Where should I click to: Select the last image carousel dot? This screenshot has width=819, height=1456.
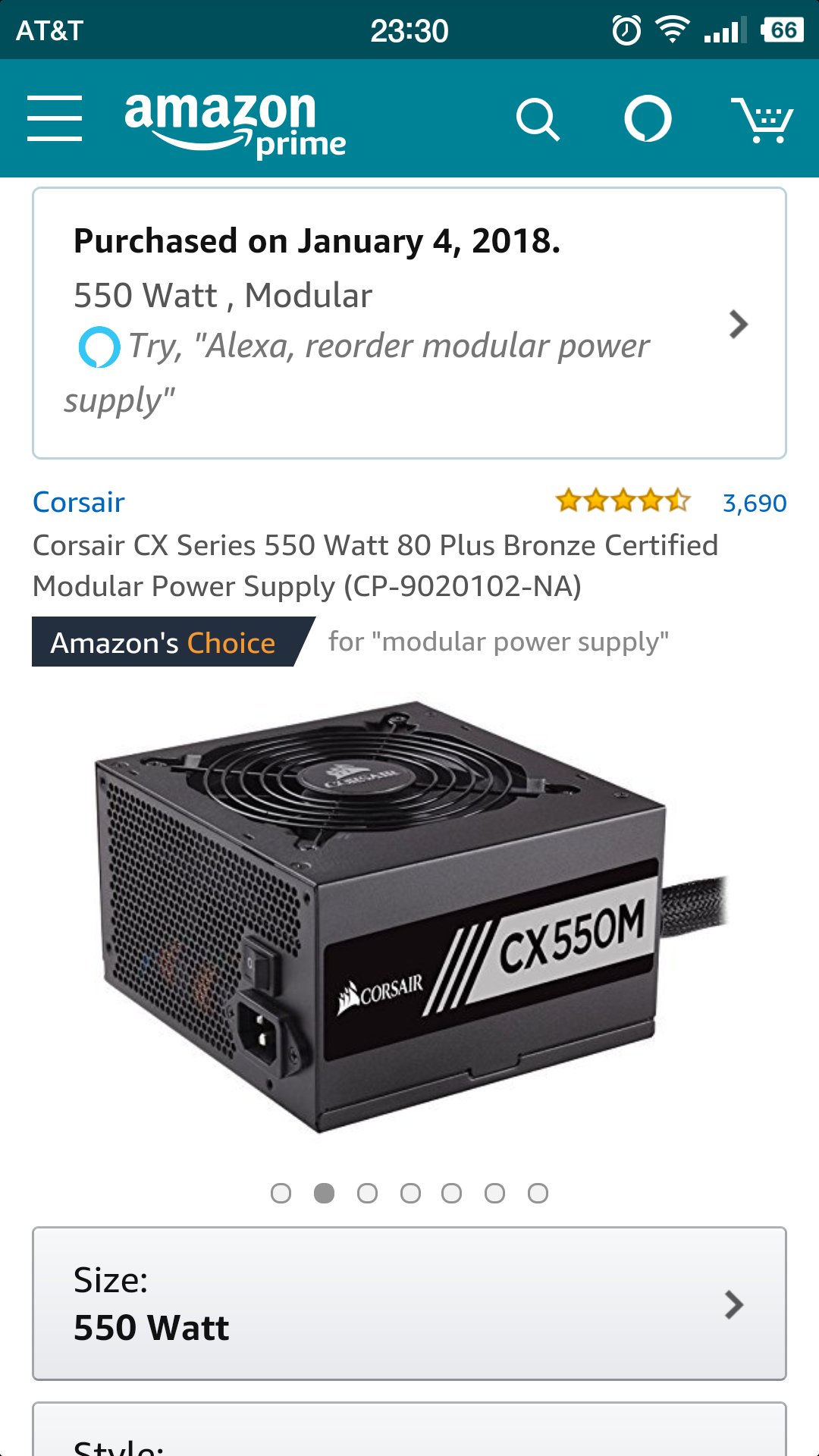pyautogui.click(x=538, y=1193)
